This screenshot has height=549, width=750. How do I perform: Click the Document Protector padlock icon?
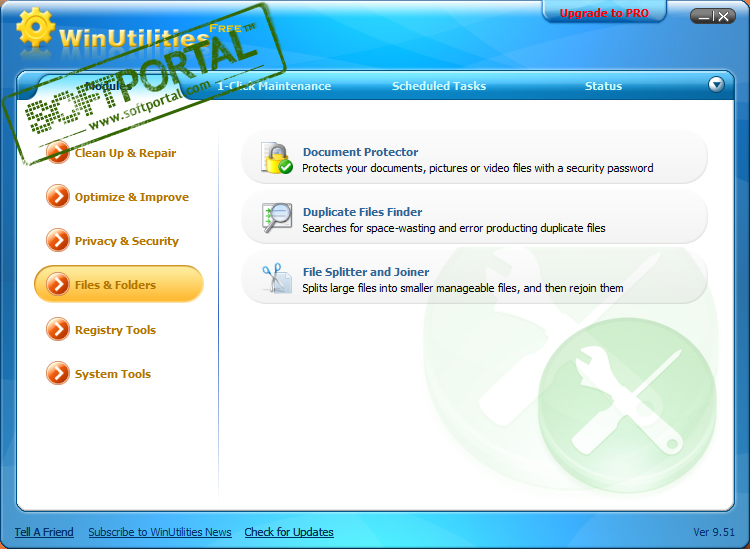(x=276, y=158)
